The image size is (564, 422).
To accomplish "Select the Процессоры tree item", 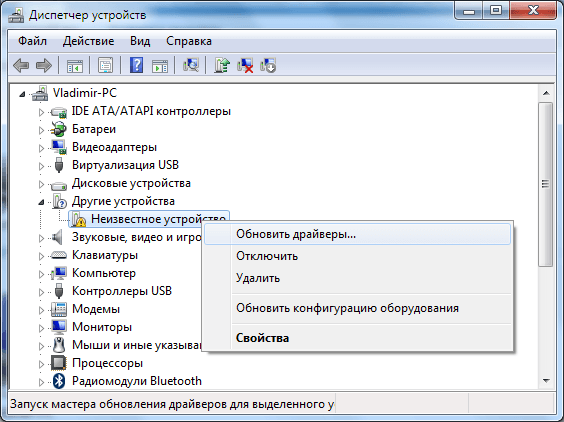I will pos(107,363).
